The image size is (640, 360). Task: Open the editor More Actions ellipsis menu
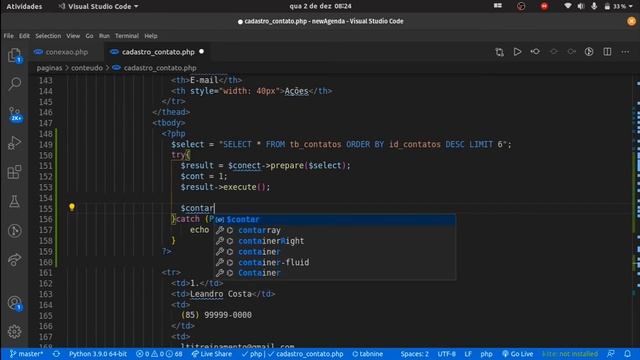click(x=625, y=52)
